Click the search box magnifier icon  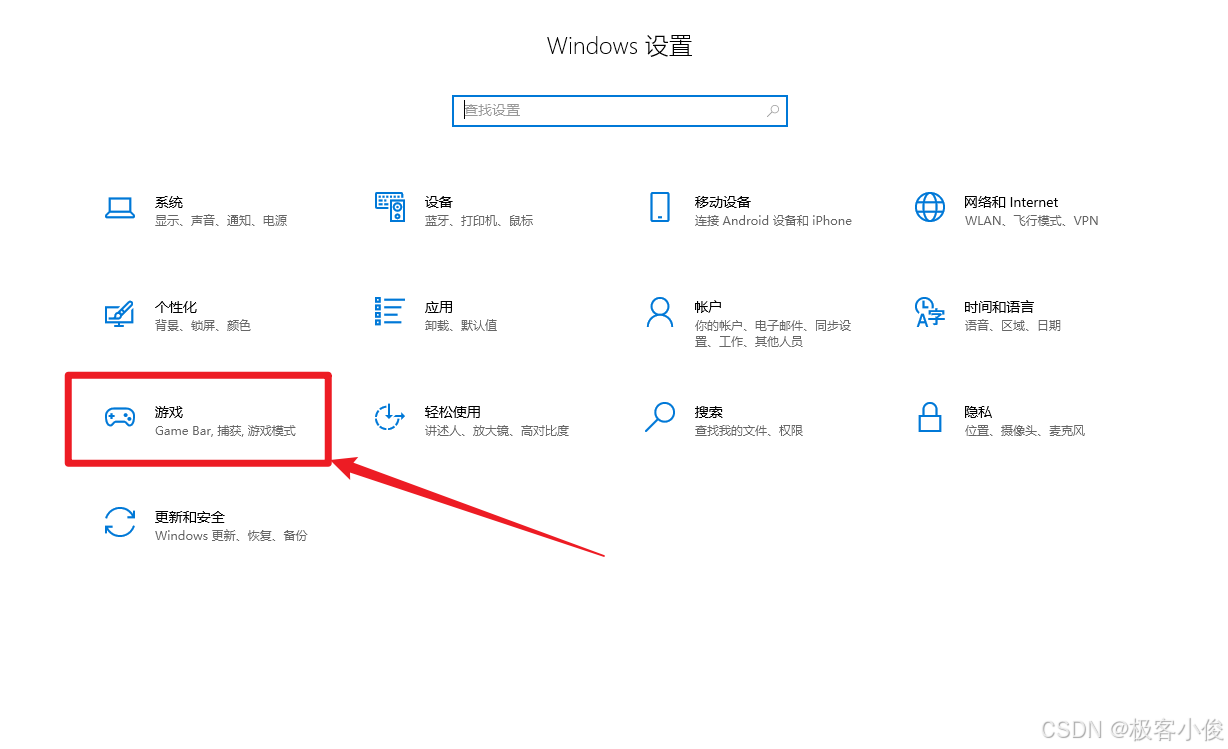tap(773, 111)
